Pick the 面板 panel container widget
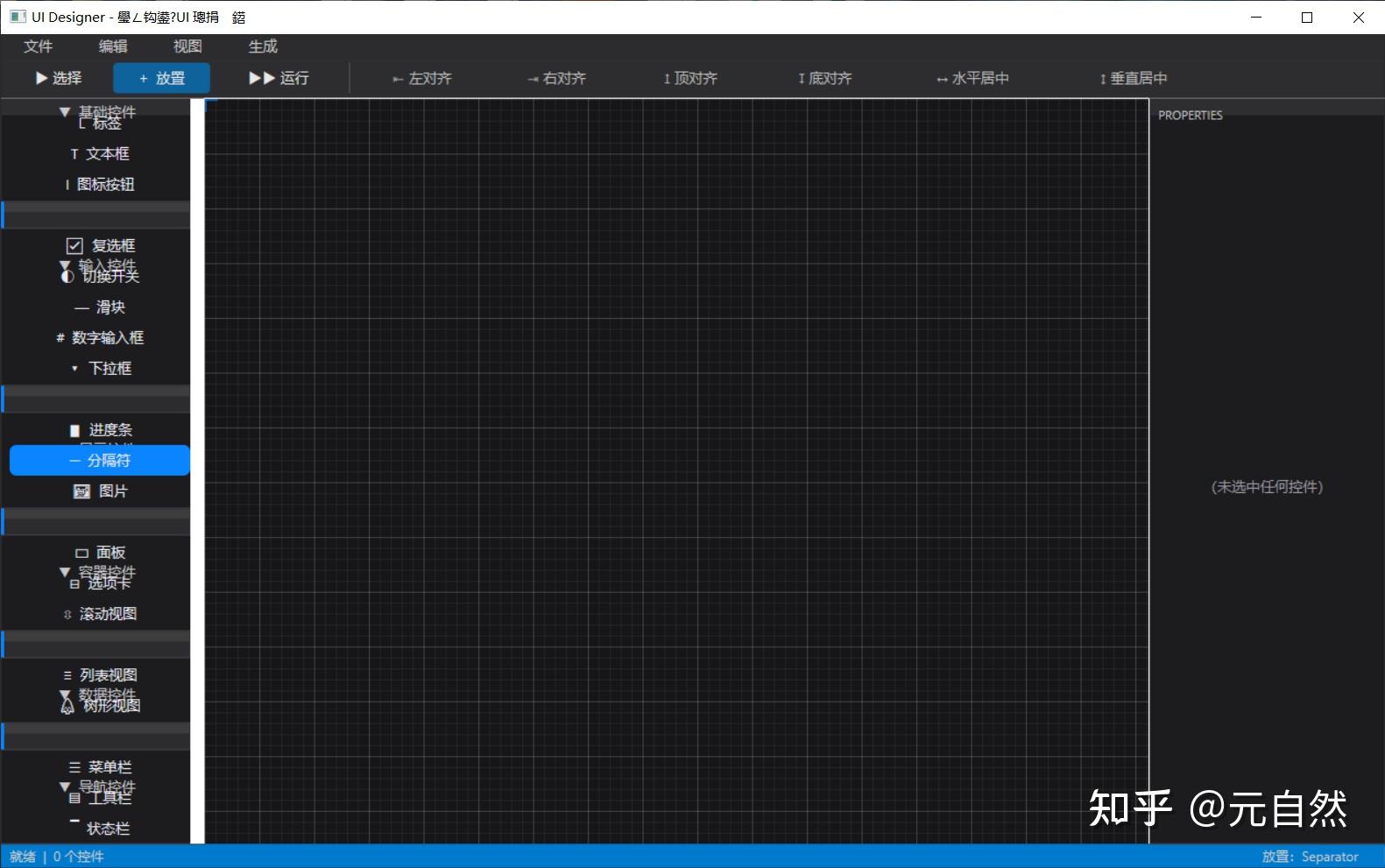Viewport: 1385px width, 868px height. (x=100, y=552)
